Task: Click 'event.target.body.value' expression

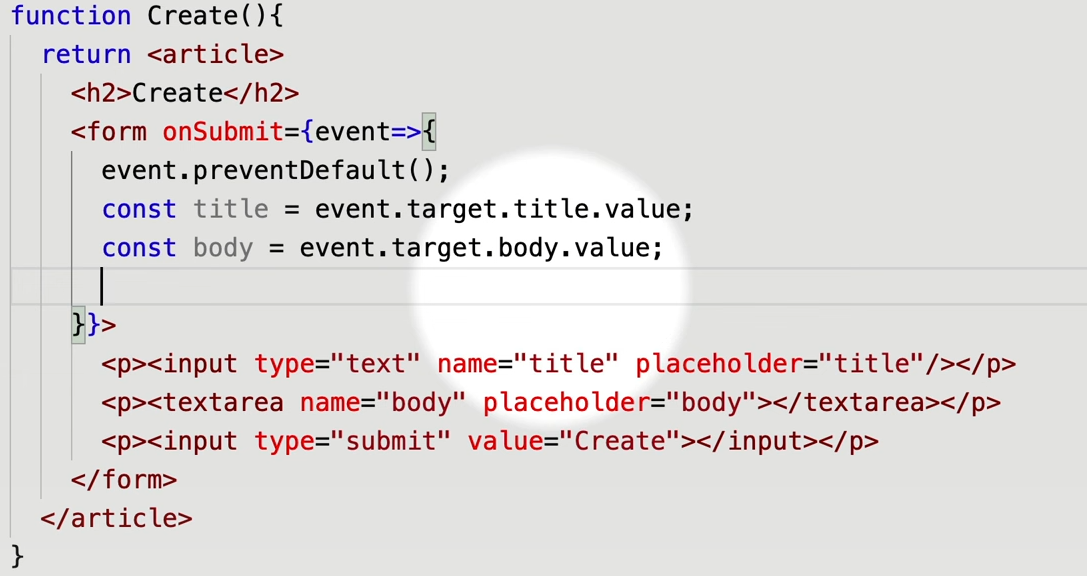Action: tap(474, 248)
